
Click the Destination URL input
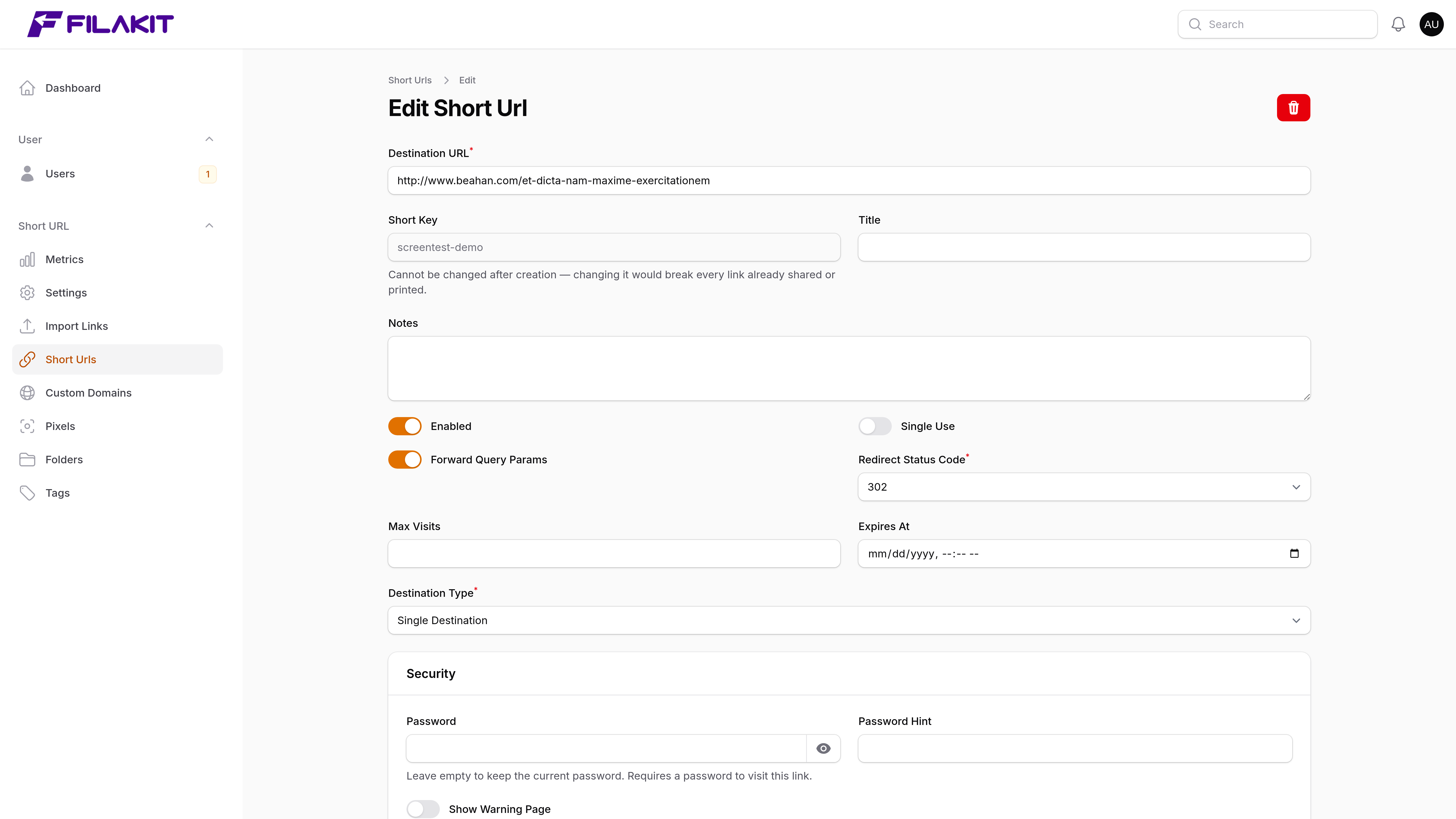tap(849, 180)
